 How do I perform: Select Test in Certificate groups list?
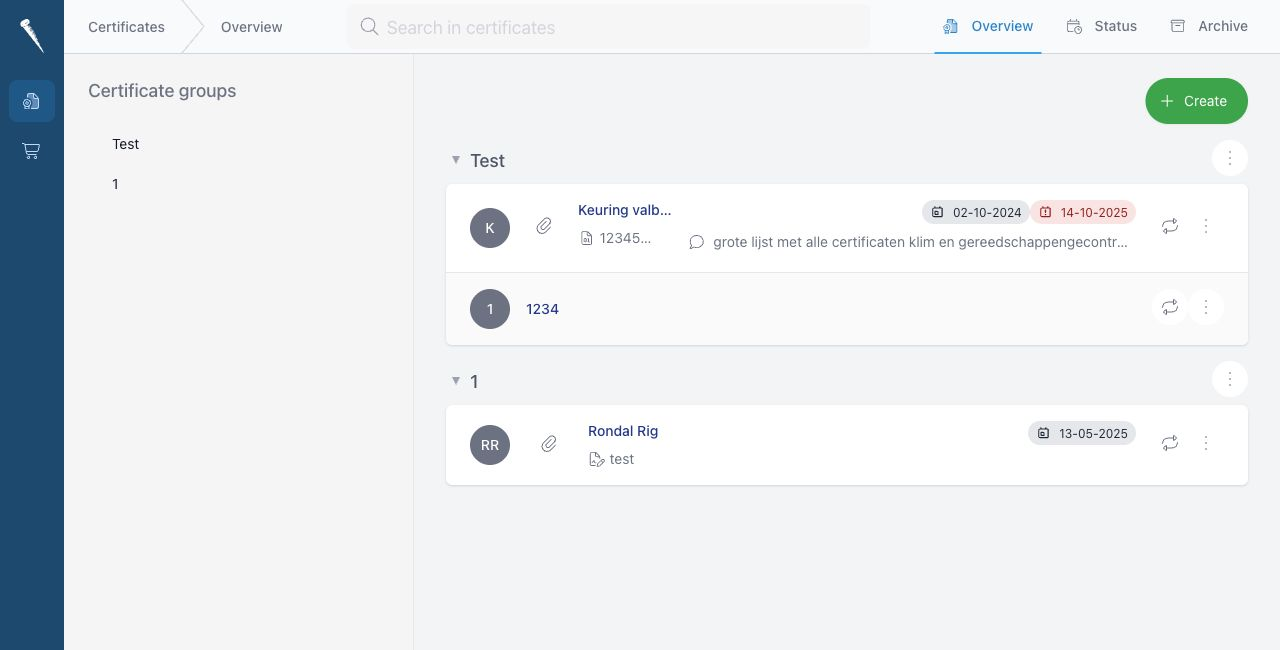(x=126, y=144)
